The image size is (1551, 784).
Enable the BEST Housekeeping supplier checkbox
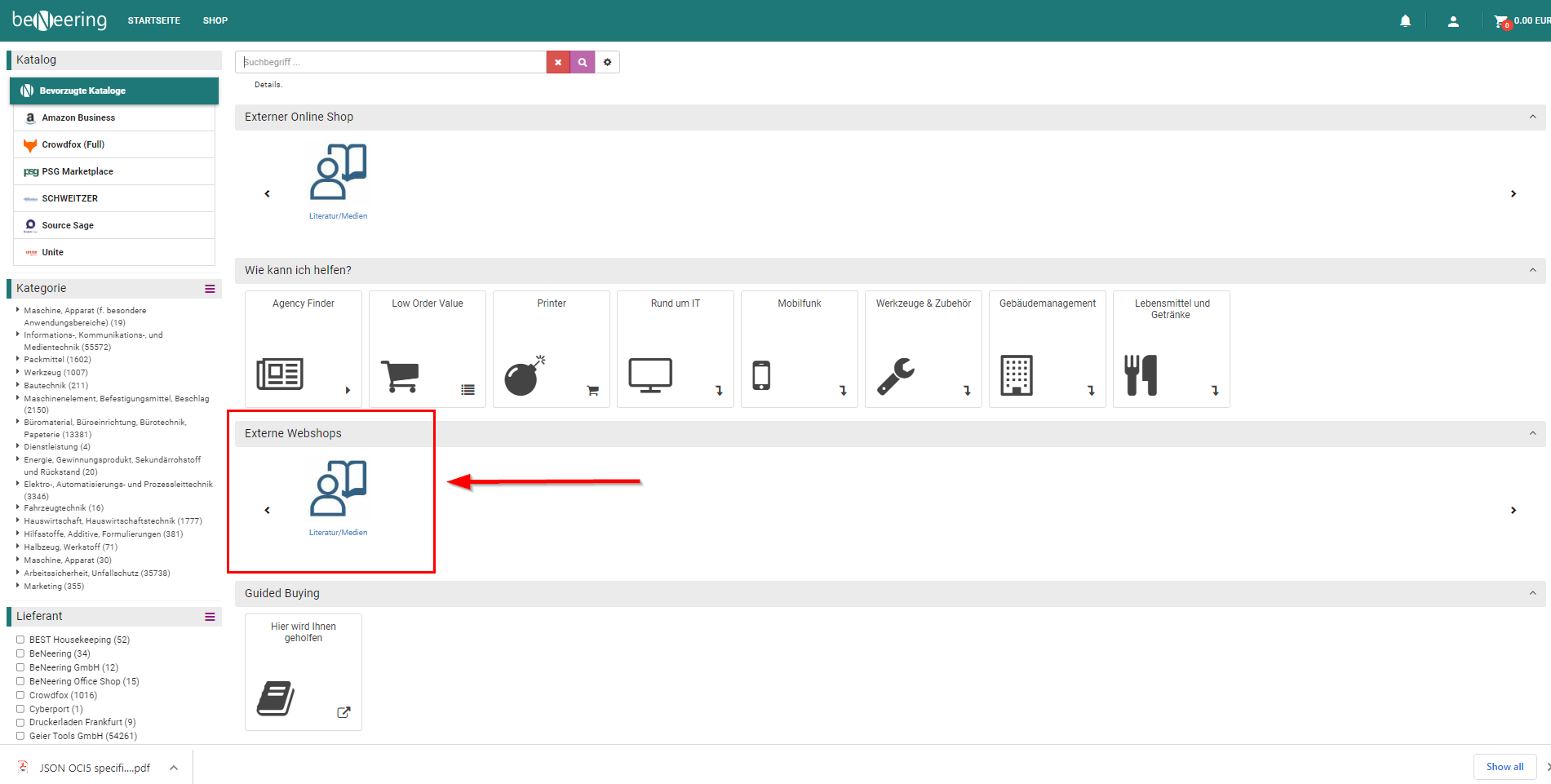tap(20, 640)
